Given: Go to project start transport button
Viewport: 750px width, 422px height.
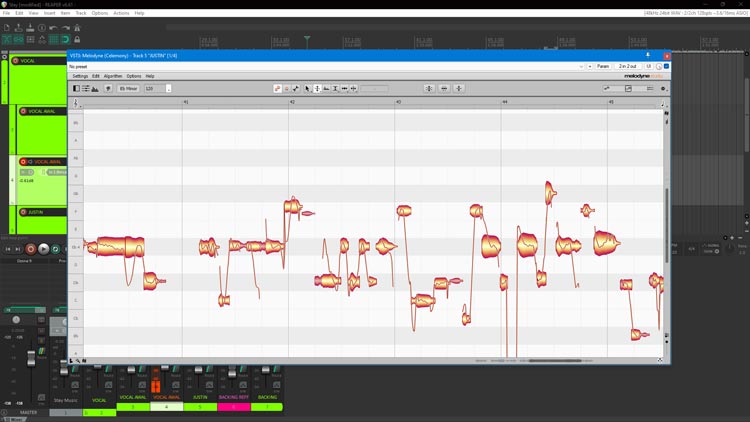Looking at the screenshot, I should tap(8, 249).
